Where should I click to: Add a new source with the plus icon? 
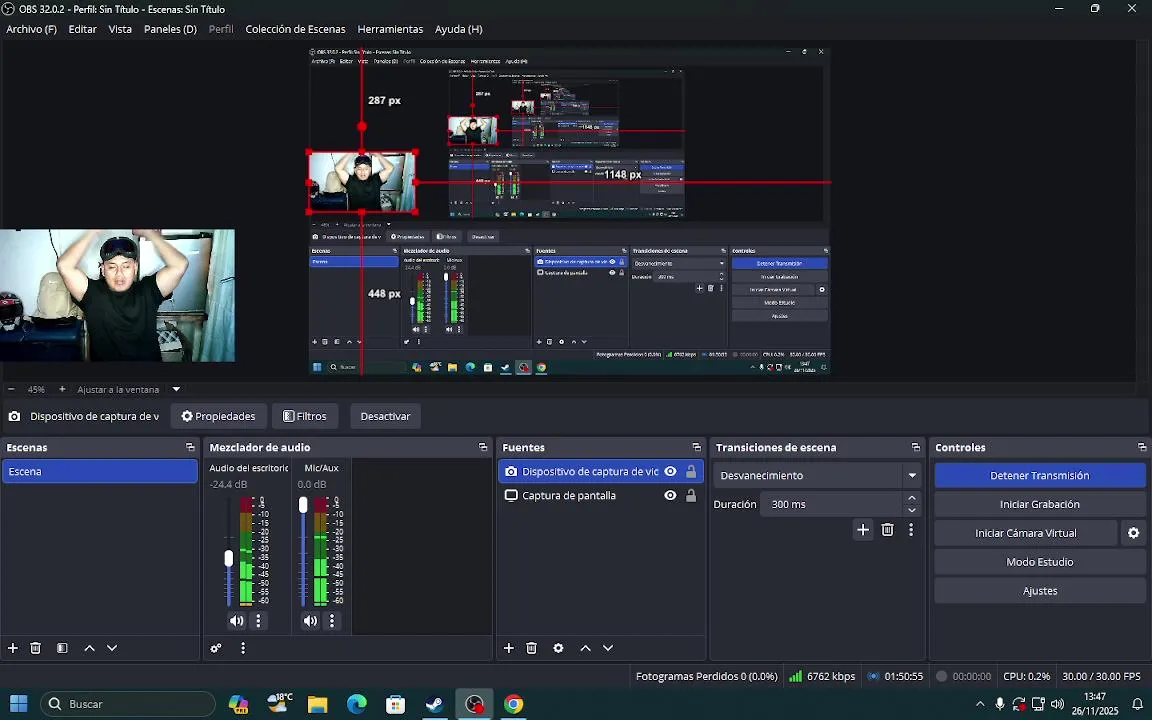pos(508,648)
